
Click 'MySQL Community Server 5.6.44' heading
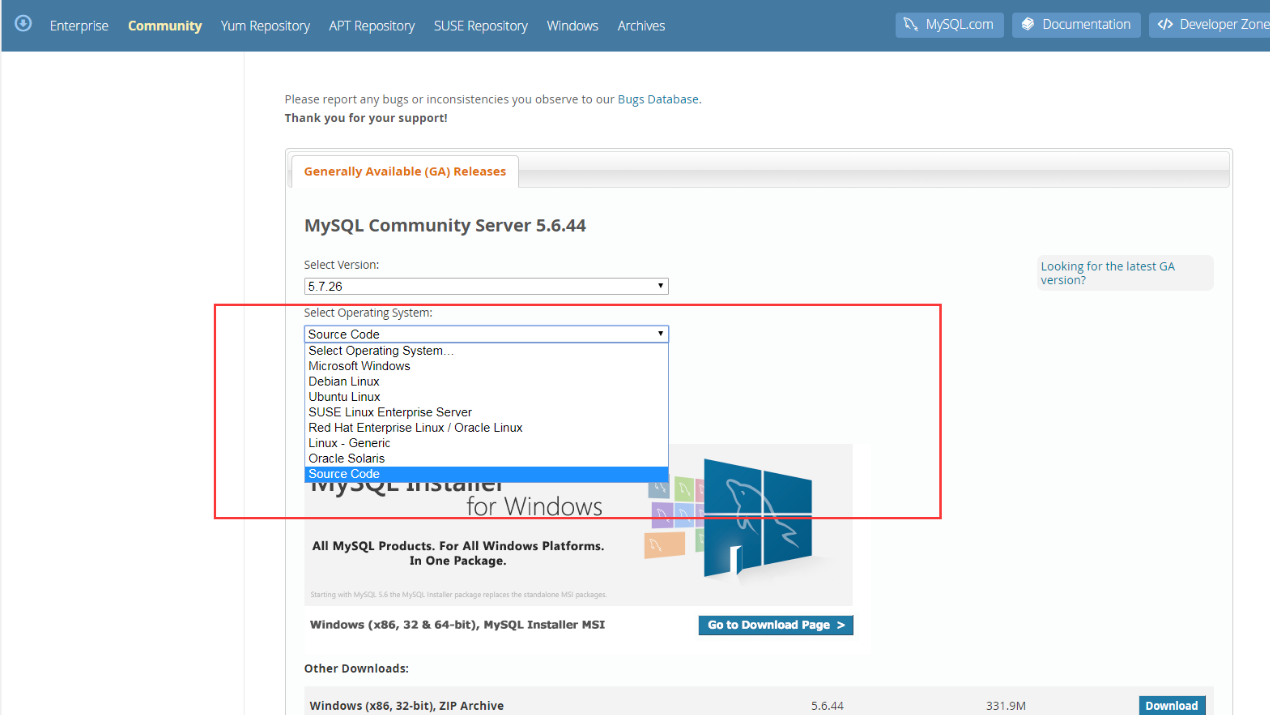pos(445,226)
